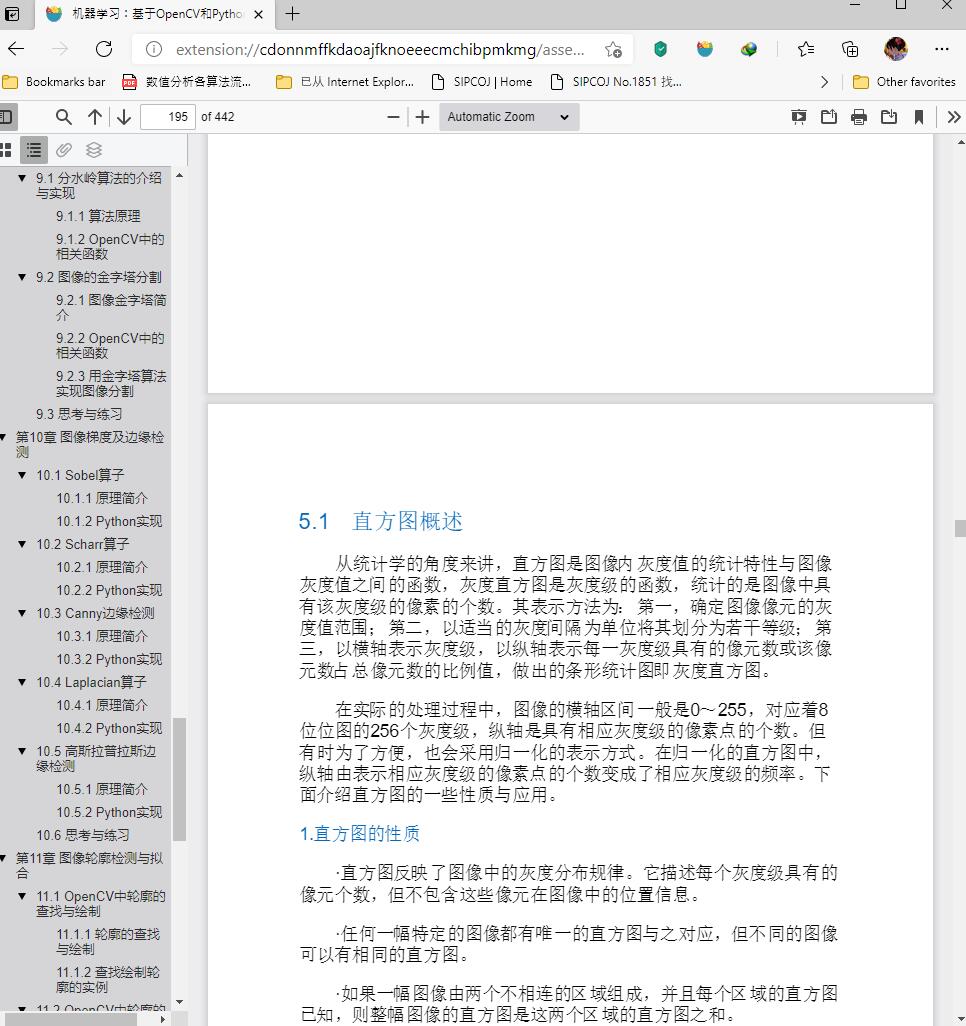Open the 数值分析各算法流 bookmark

187,82
